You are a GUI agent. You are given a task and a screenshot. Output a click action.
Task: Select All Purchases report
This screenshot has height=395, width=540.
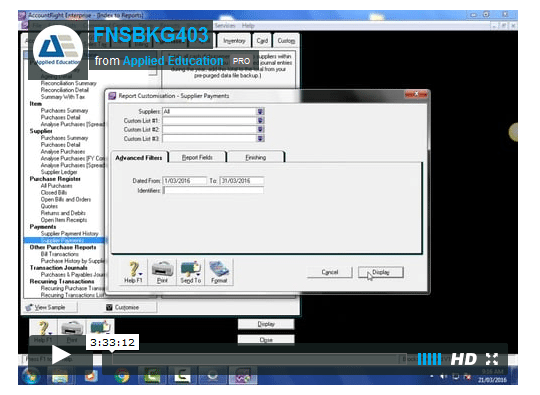(x=56, y=186)
